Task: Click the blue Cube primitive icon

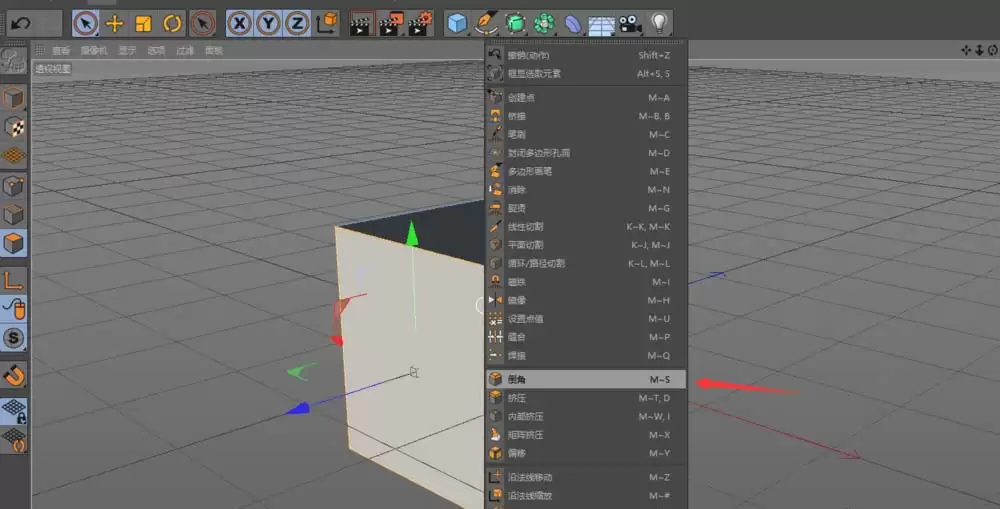Action: coord(457,24)
